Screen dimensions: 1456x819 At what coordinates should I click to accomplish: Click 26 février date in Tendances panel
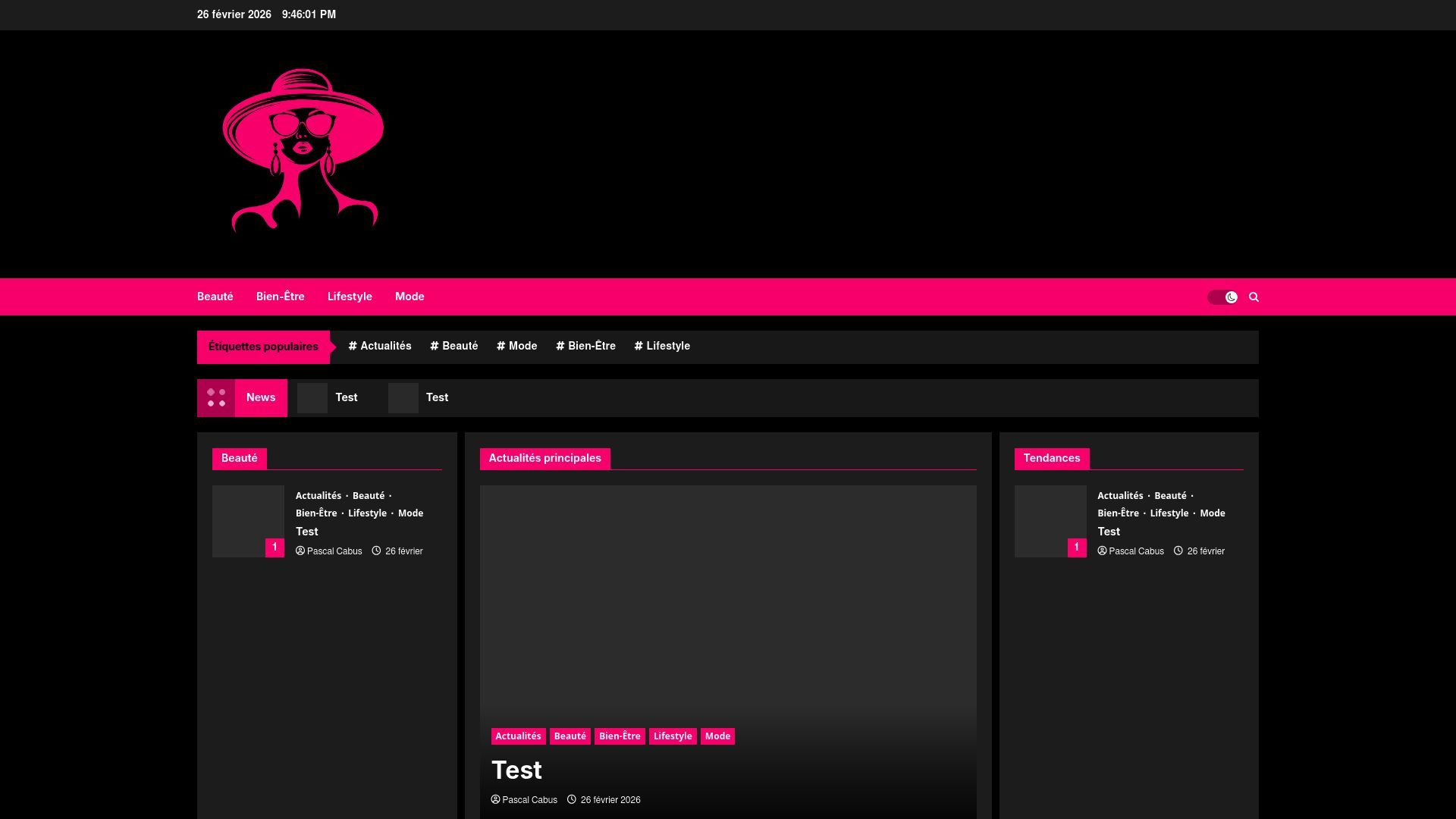(1207, 551)
